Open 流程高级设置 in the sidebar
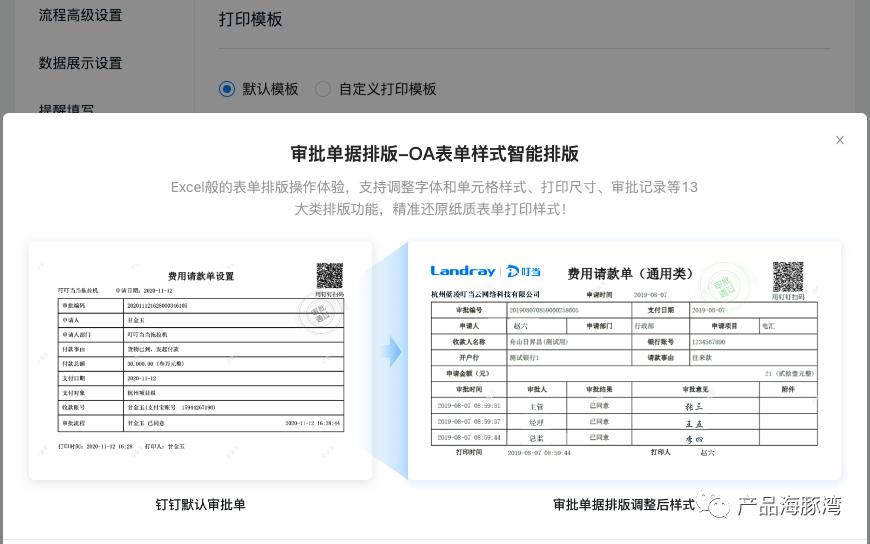 pos(80,15)
